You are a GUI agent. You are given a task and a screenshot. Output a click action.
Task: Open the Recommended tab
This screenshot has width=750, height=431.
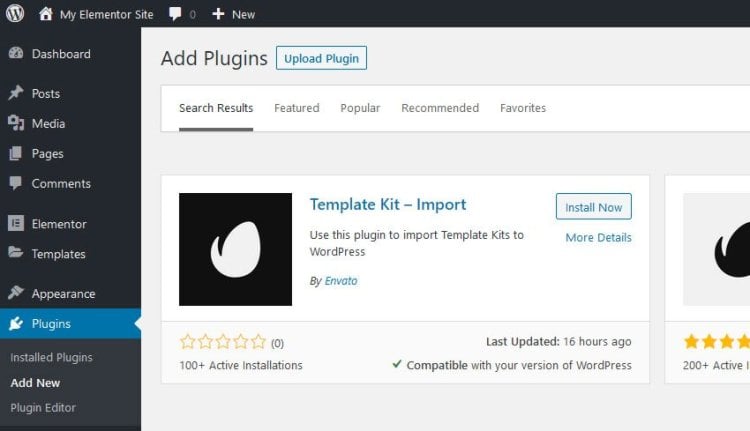pos(440,108)
